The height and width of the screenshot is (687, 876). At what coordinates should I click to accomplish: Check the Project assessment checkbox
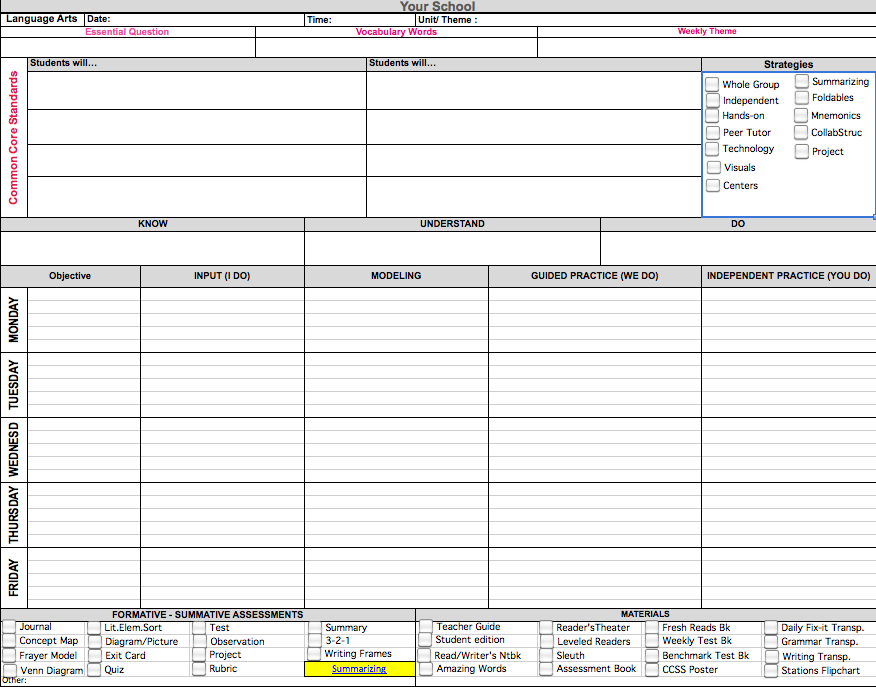tap(199, 654)
